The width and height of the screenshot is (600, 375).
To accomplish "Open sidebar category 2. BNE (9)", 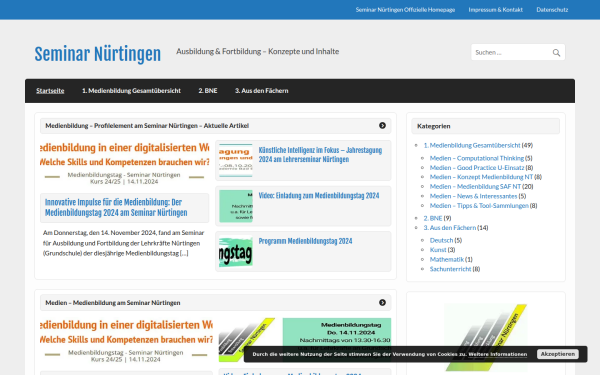I will 433,218.
